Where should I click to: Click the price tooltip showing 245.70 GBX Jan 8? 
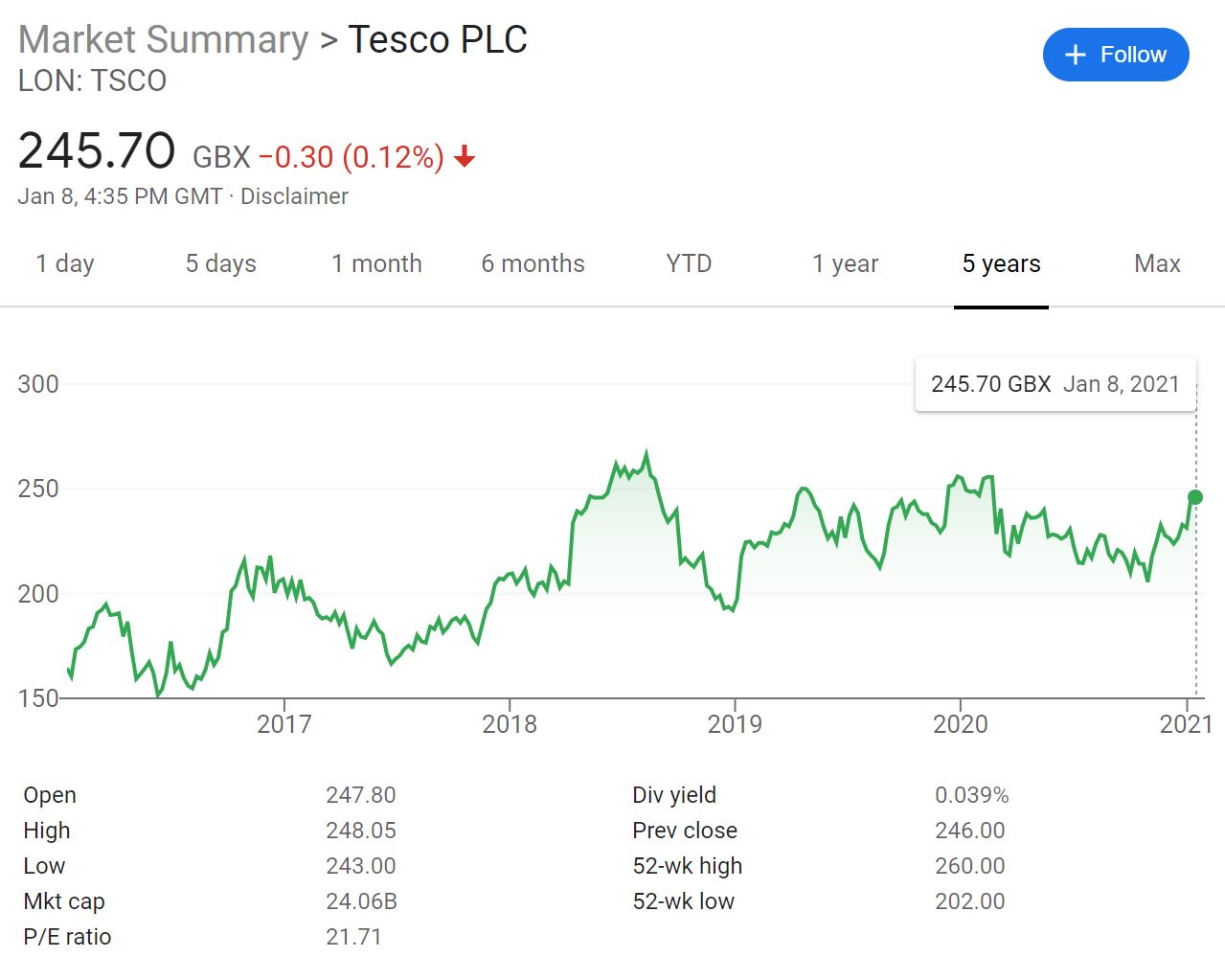pos(1055,384)
